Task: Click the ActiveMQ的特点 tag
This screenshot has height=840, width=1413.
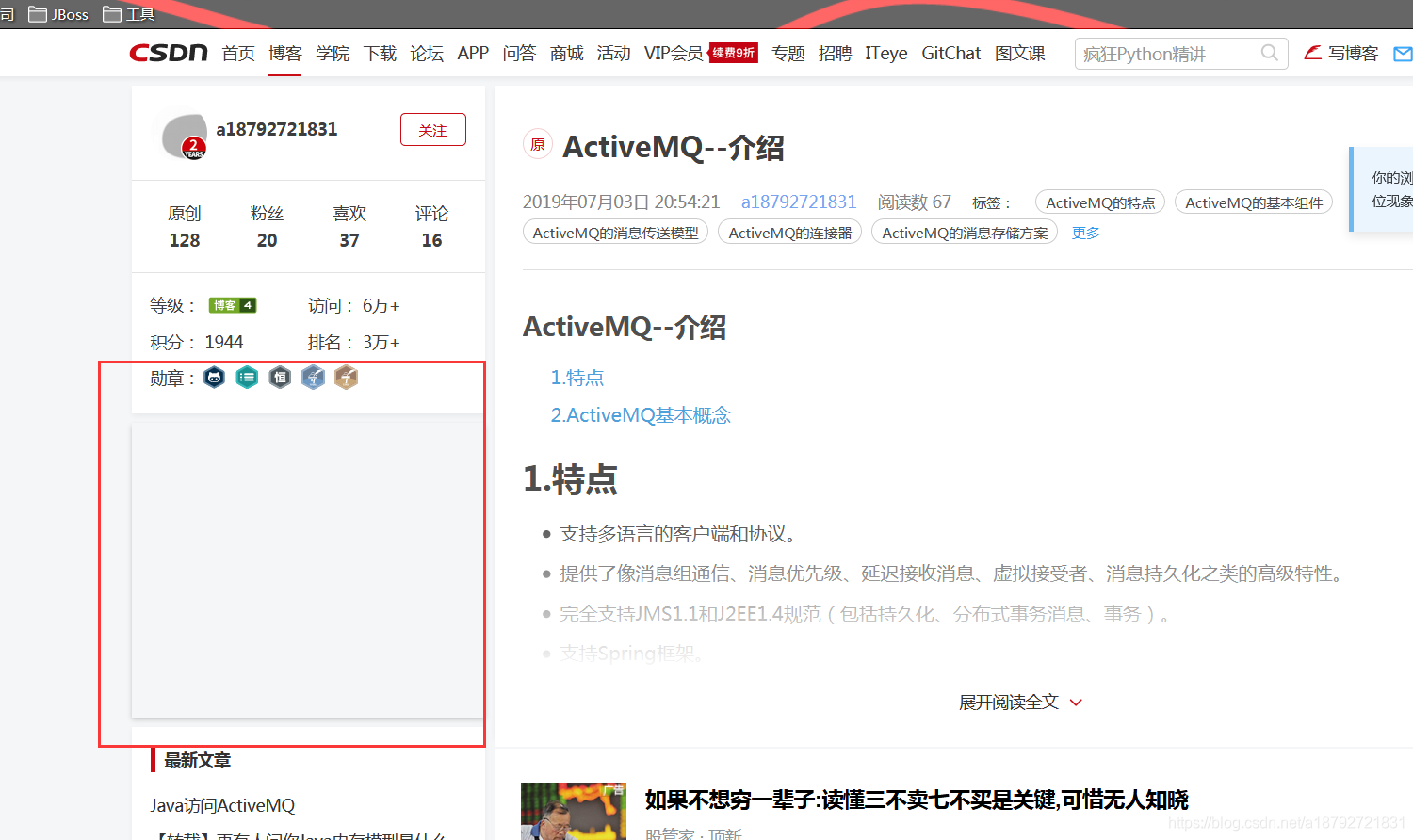Action: coord(1100,202)
